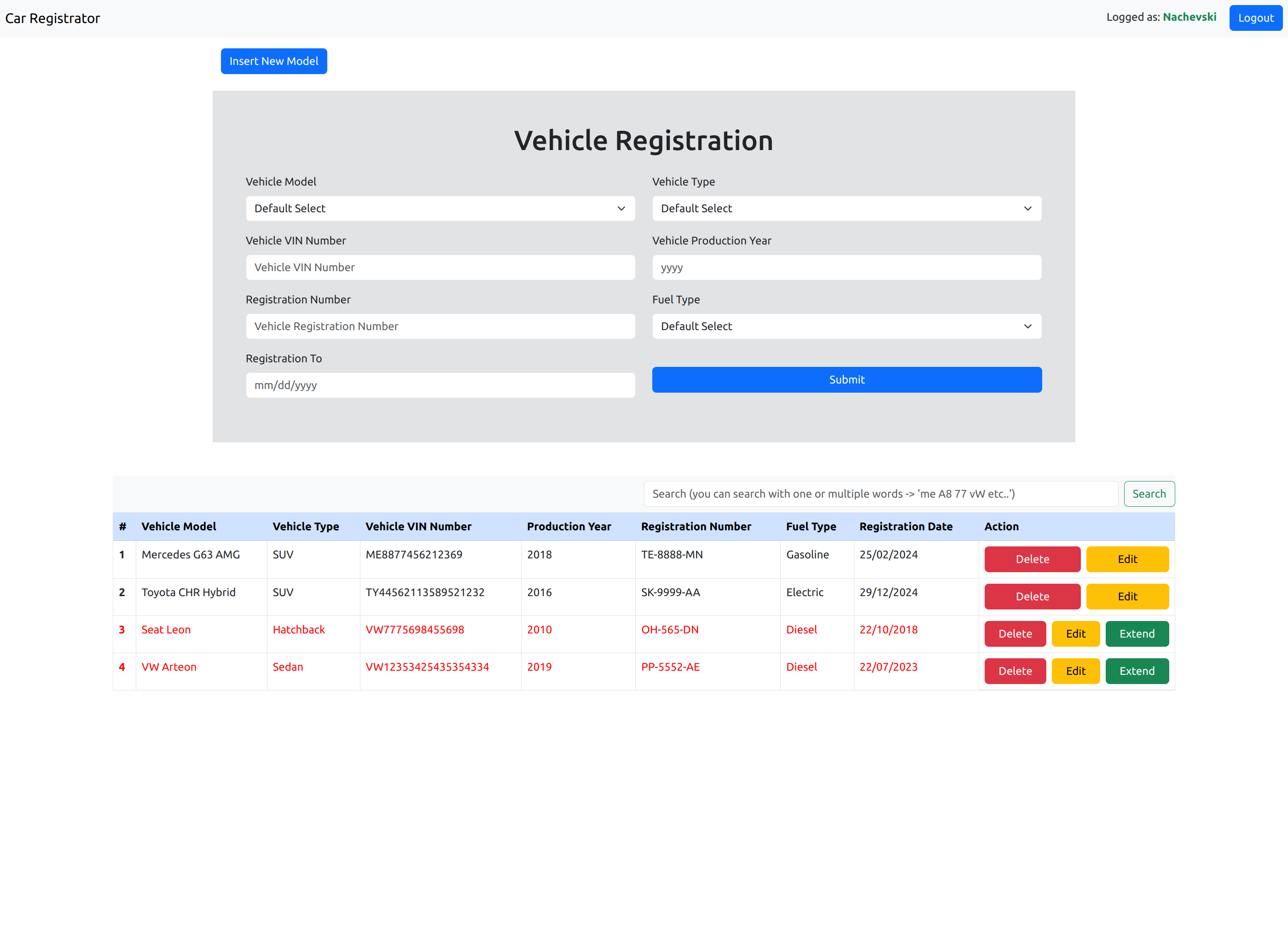
Task: Click the Logout button
Action: pos(1255,17)
